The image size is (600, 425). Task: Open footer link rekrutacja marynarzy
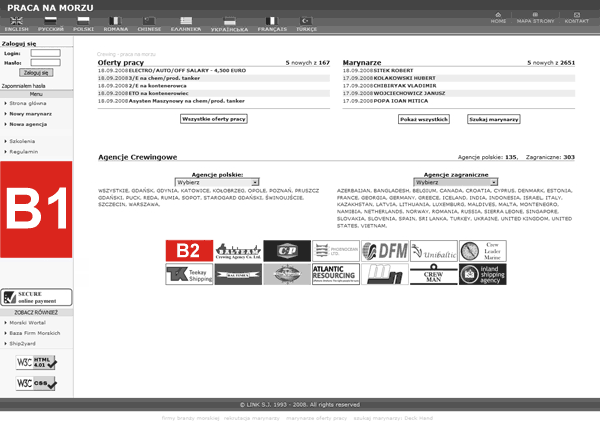[x=252, y=418]
